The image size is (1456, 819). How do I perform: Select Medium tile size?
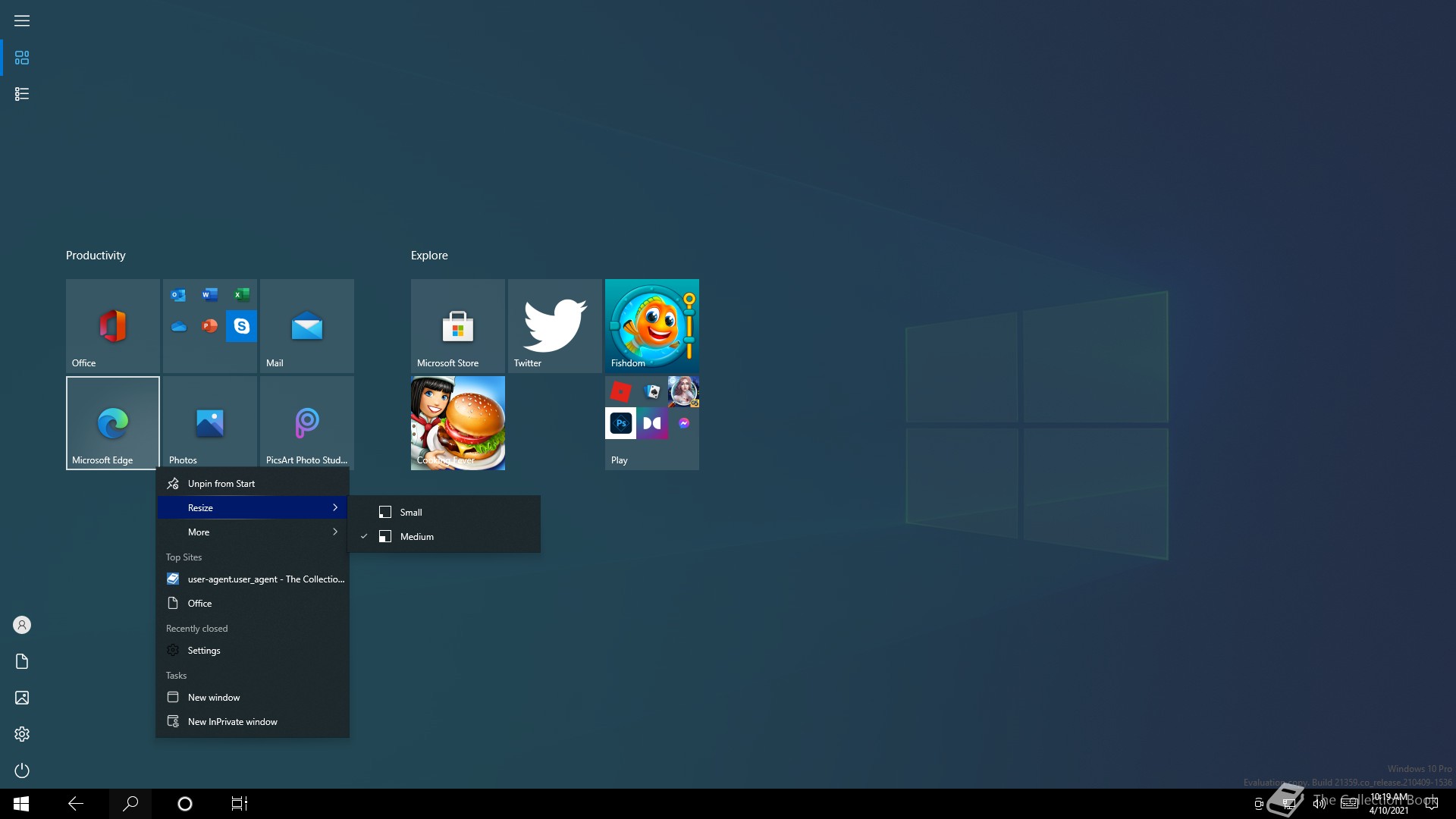coord(444,537)
